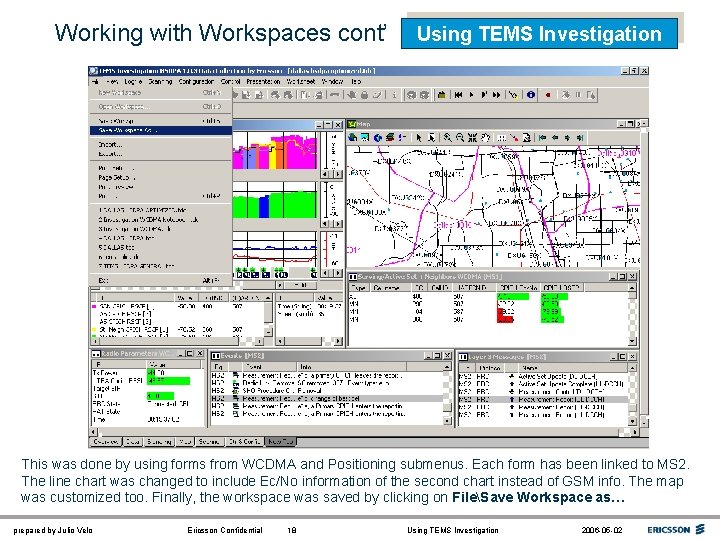This screenshot has height=540, width=720.
Task: Open the Worksheet menu
Action: (301, 81)
